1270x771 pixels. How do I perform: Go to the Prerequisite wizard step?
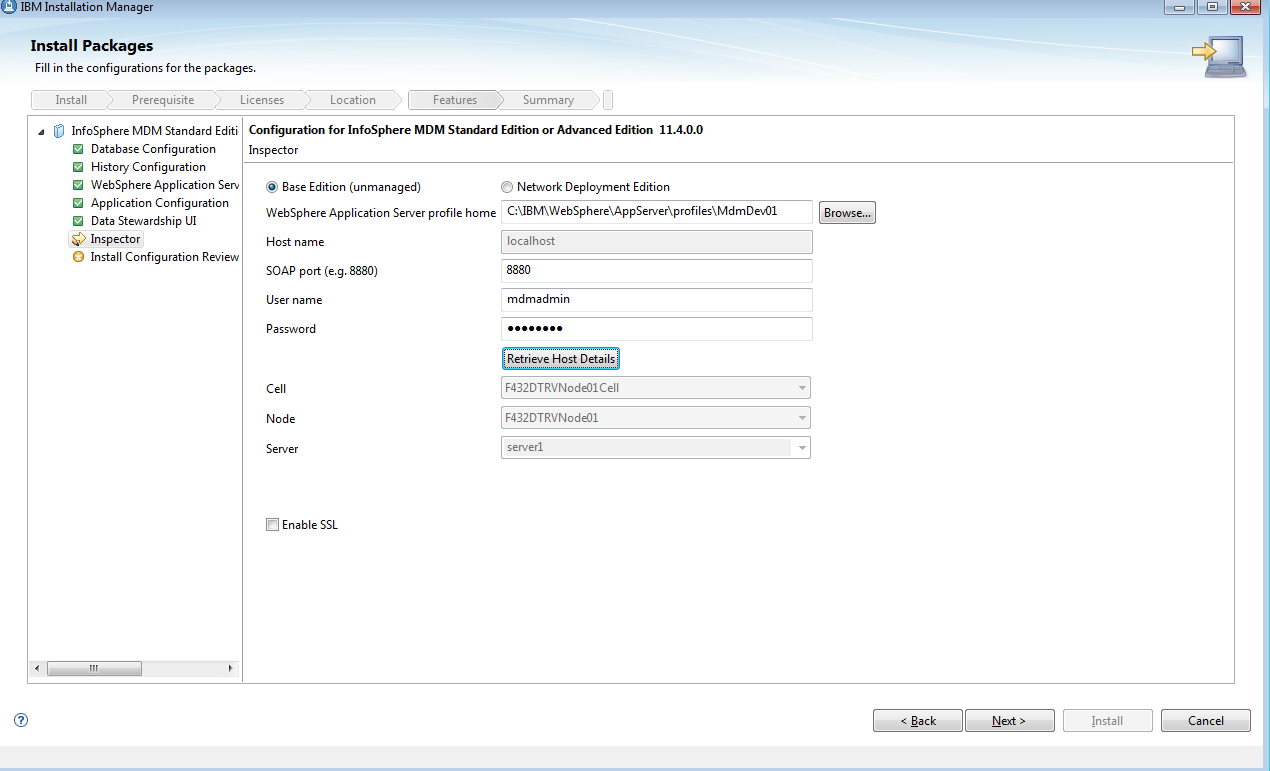point(163,100)
